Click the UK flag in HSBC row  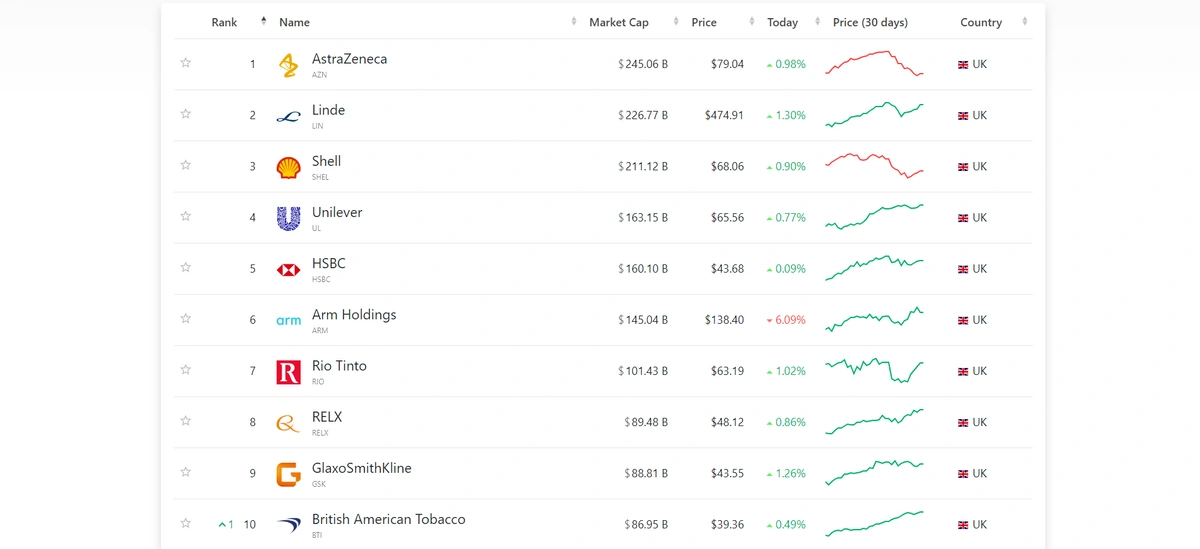[963, 269]
